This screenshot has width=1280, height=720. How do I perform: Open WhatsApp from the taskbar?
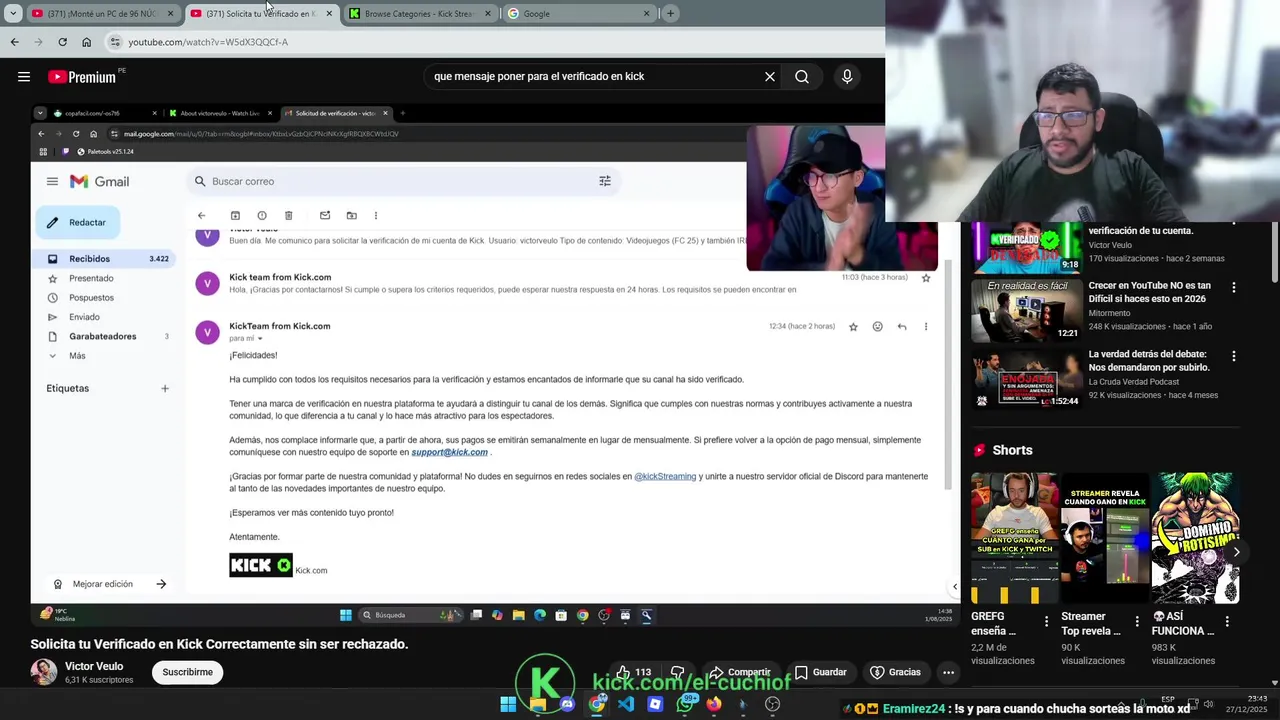pyautogui.click(x=685, y=704)
